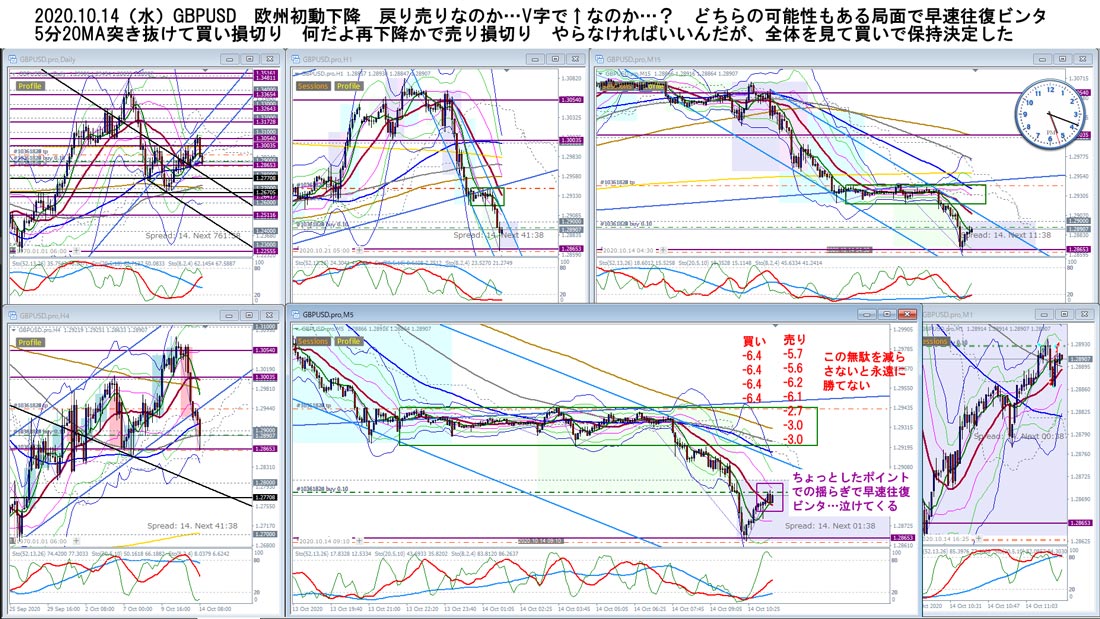Click the 1.25116 price label in Daily chart
This screenshot has width=1100, height=619.
(x=265, y=215)
